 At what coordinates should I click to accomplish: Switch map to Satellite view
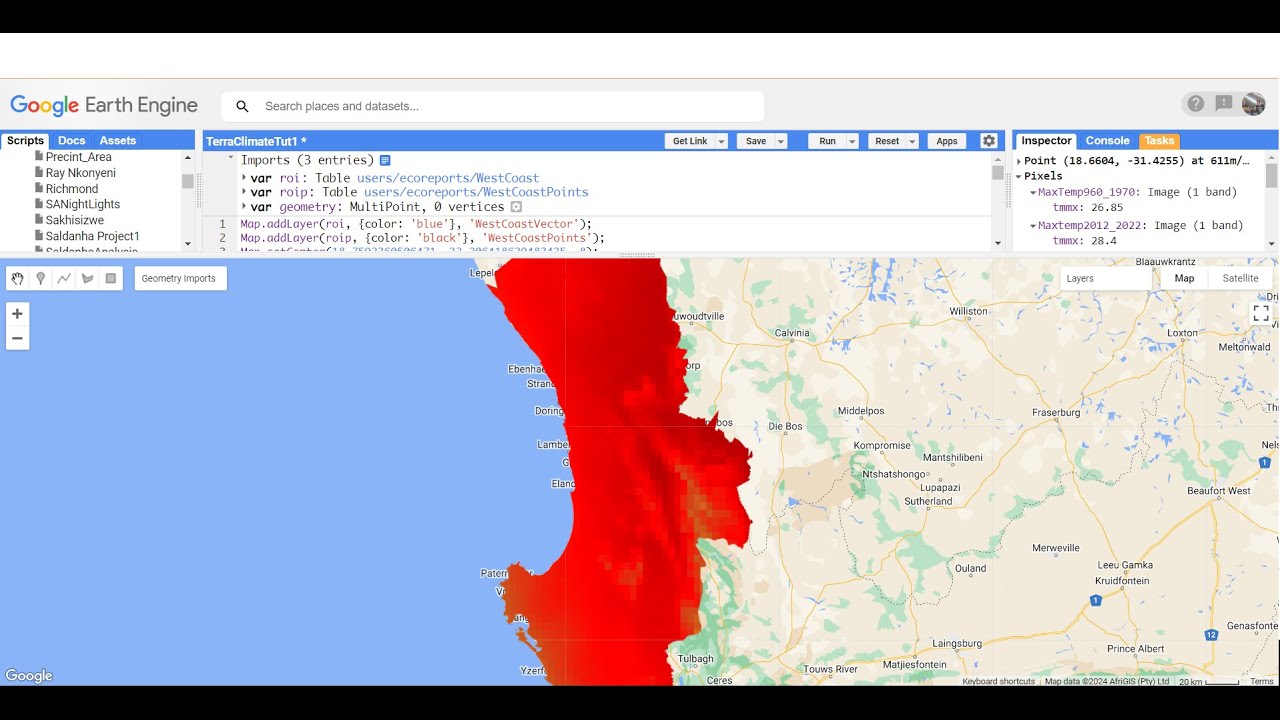tap(1240, 279)
